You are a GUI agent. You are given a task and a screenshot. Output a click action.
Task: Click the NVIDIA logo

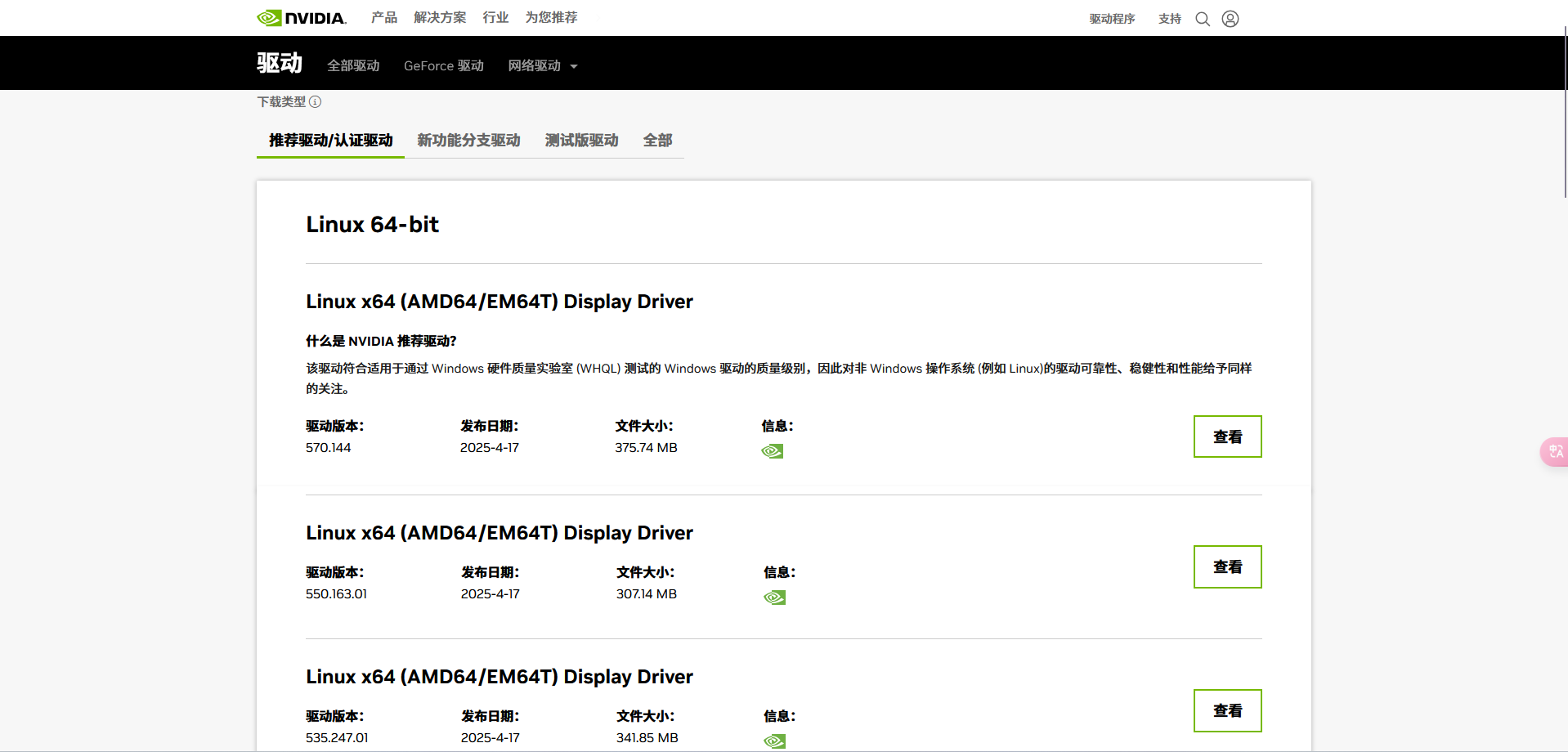[302, 18]
